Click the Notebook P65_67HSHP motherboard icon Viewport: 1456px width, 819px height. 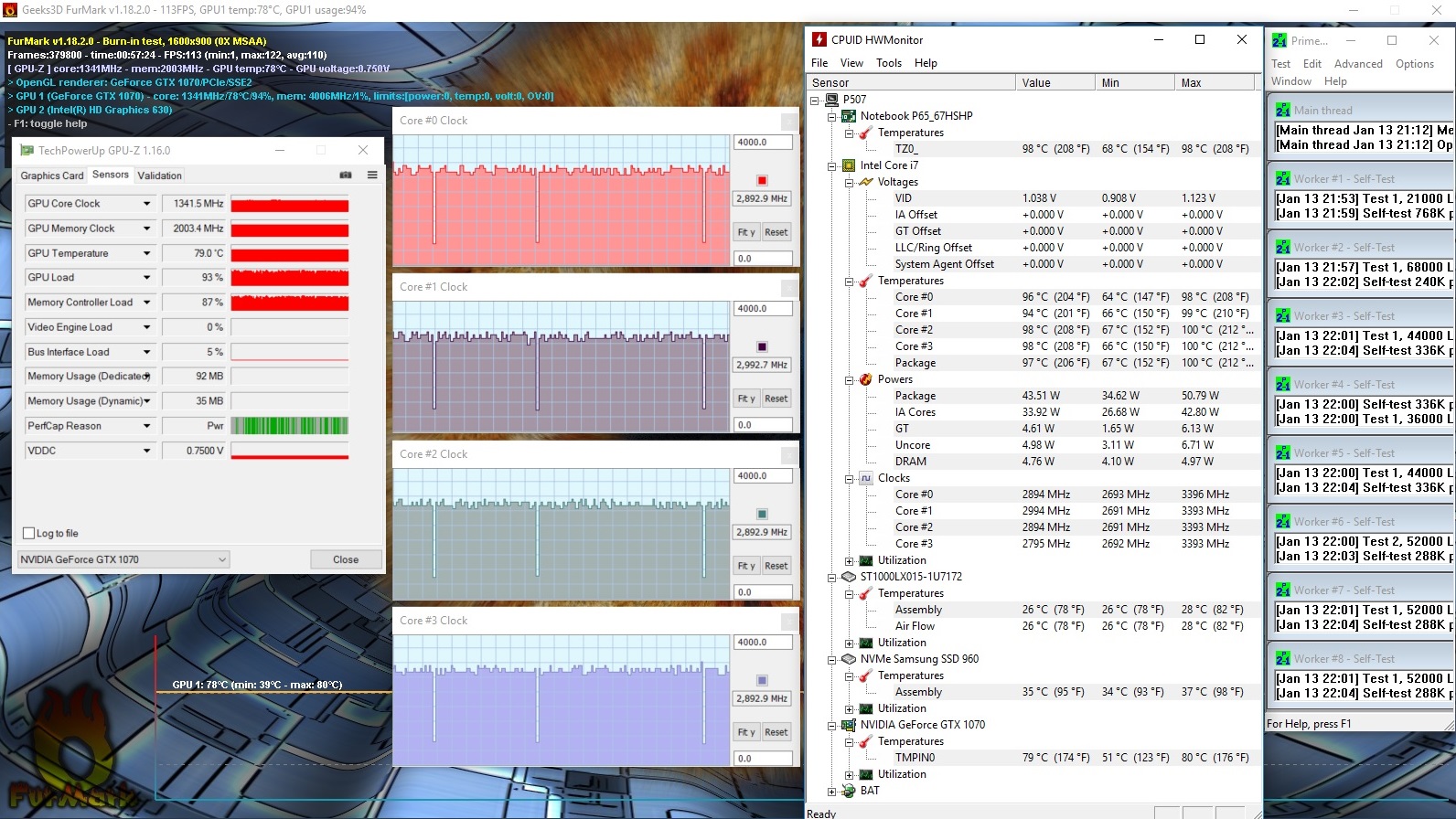click(849, 116)
